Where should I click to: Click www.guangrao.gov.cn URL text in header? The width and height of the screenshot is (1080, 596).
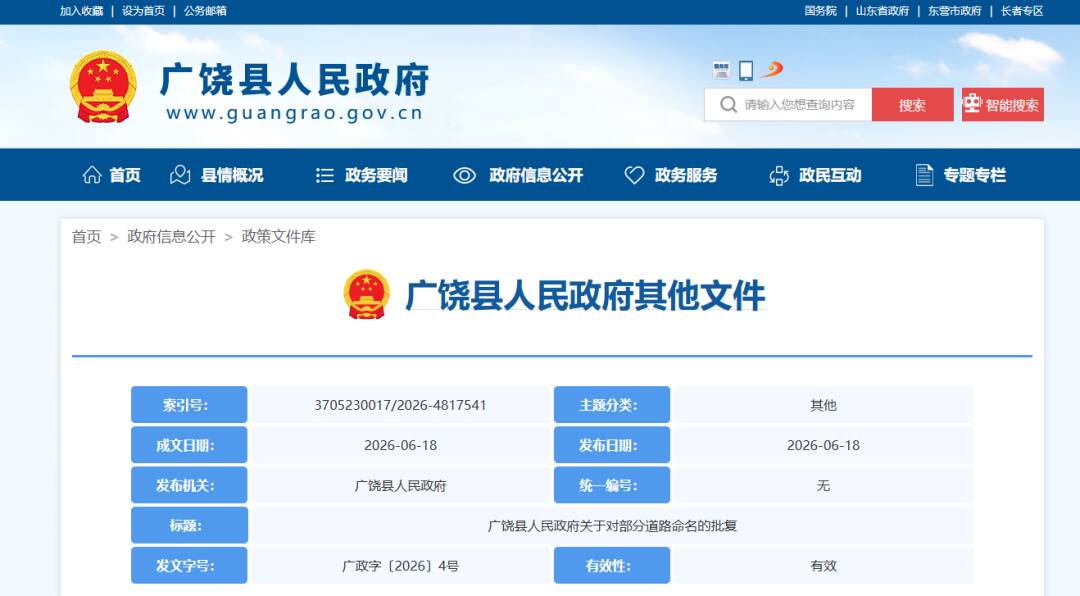point(295,114)
